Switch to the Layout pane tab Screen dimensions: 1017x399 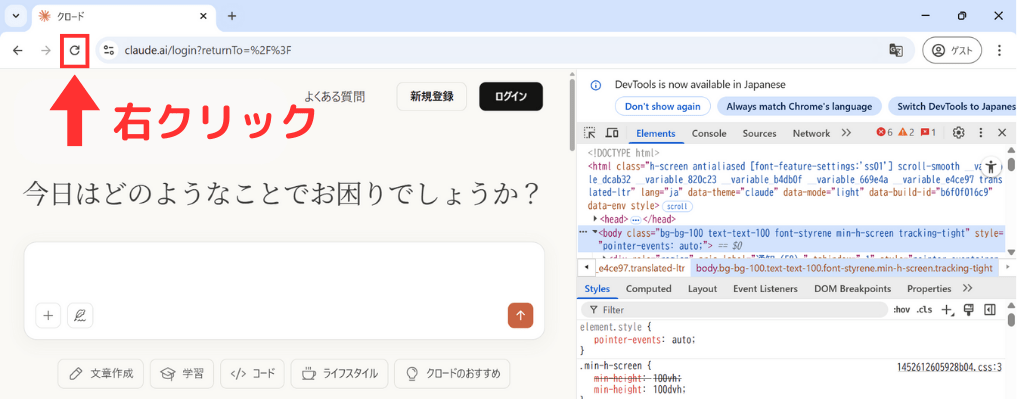pos(702,289)
